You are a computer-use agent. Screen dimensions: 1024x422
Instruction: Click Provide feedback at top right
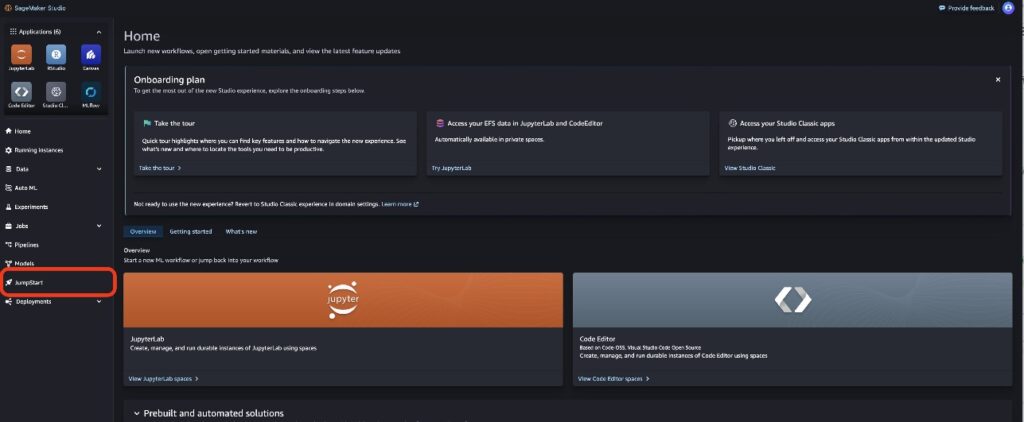[x=966, y=8]
